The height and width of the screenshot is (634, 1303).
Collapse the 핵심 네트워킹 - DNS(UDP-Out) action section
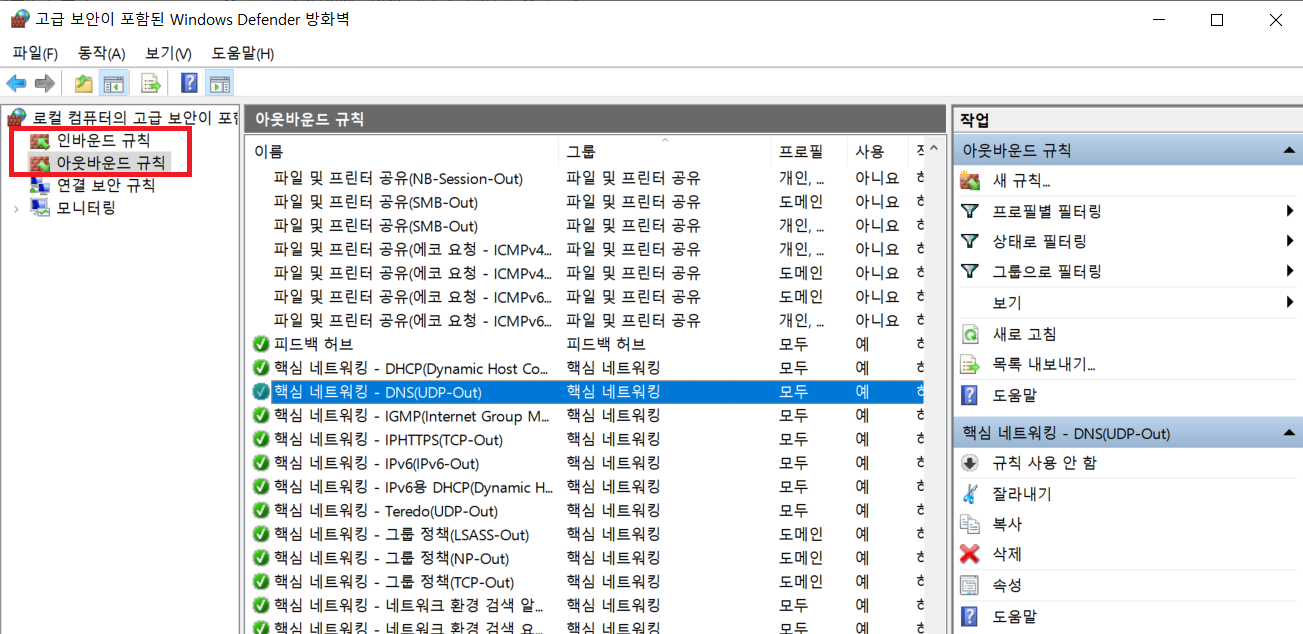point(1288,433)
